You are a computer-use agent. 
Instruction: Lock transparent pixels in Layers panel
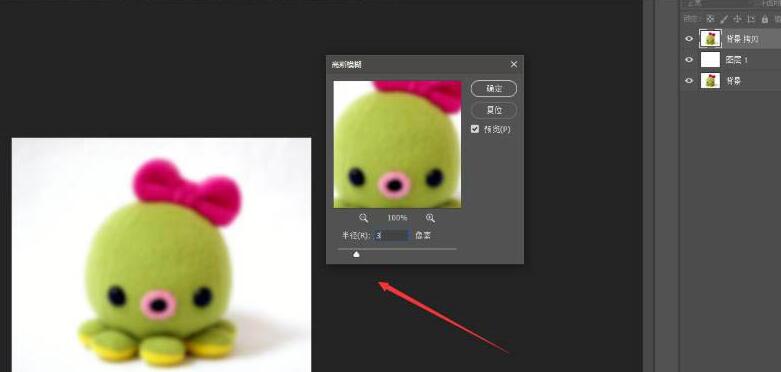click(x=710, y=19)
